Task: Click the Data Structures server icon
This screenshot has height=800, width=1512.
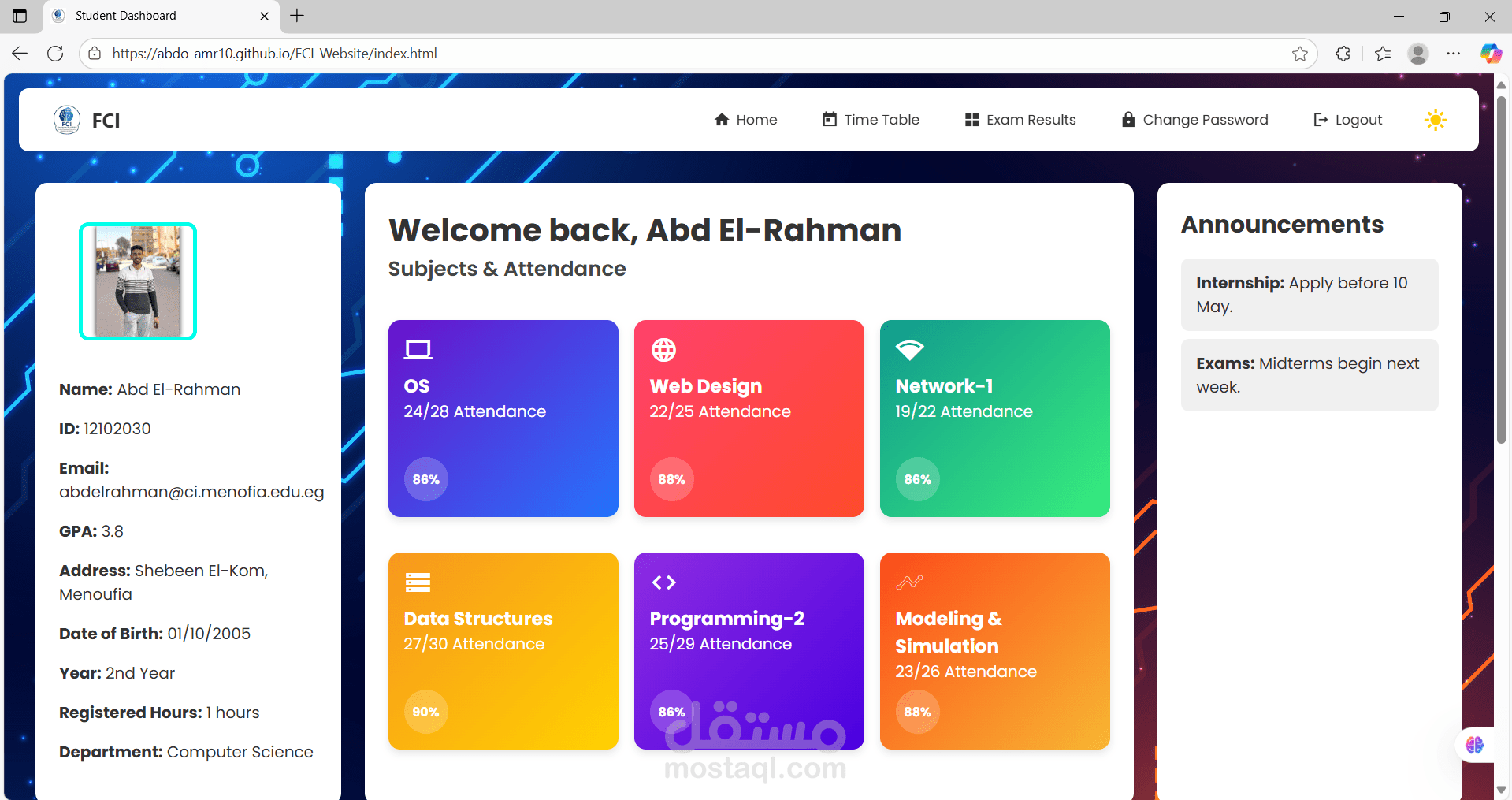Action: [x=418, y=582]
